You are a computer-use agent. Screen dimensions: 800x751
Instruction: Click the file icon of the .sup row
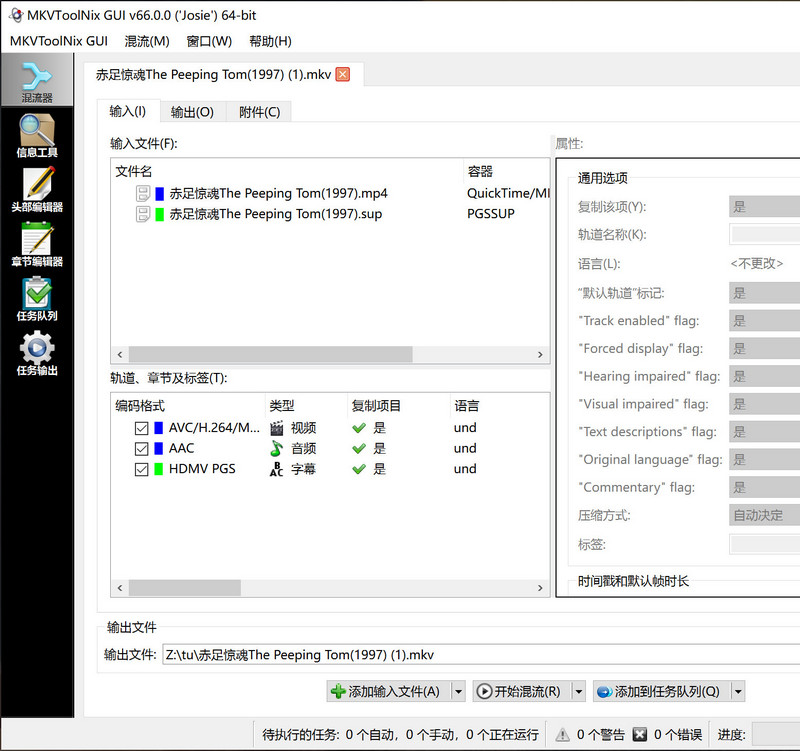(143, 214)
